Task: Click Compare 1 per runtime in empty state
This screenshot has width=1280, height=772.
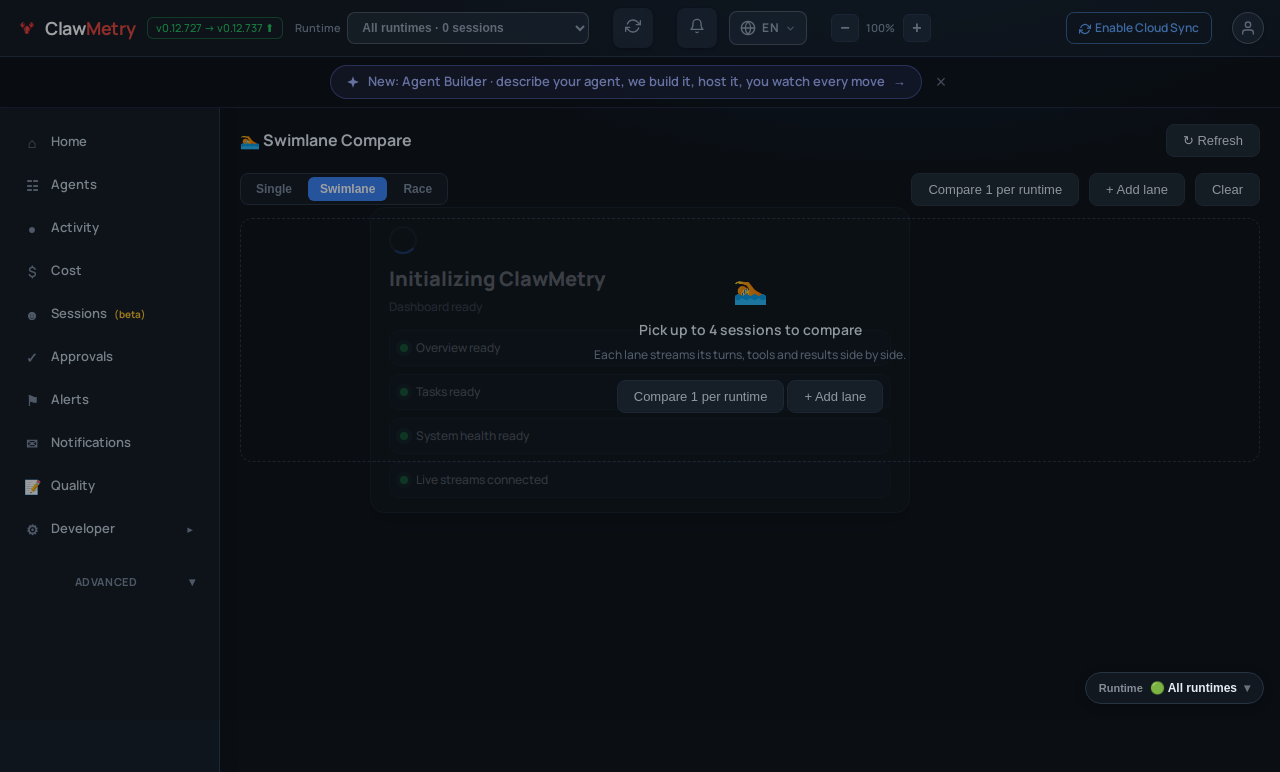Action: click(x=700, y=397)
